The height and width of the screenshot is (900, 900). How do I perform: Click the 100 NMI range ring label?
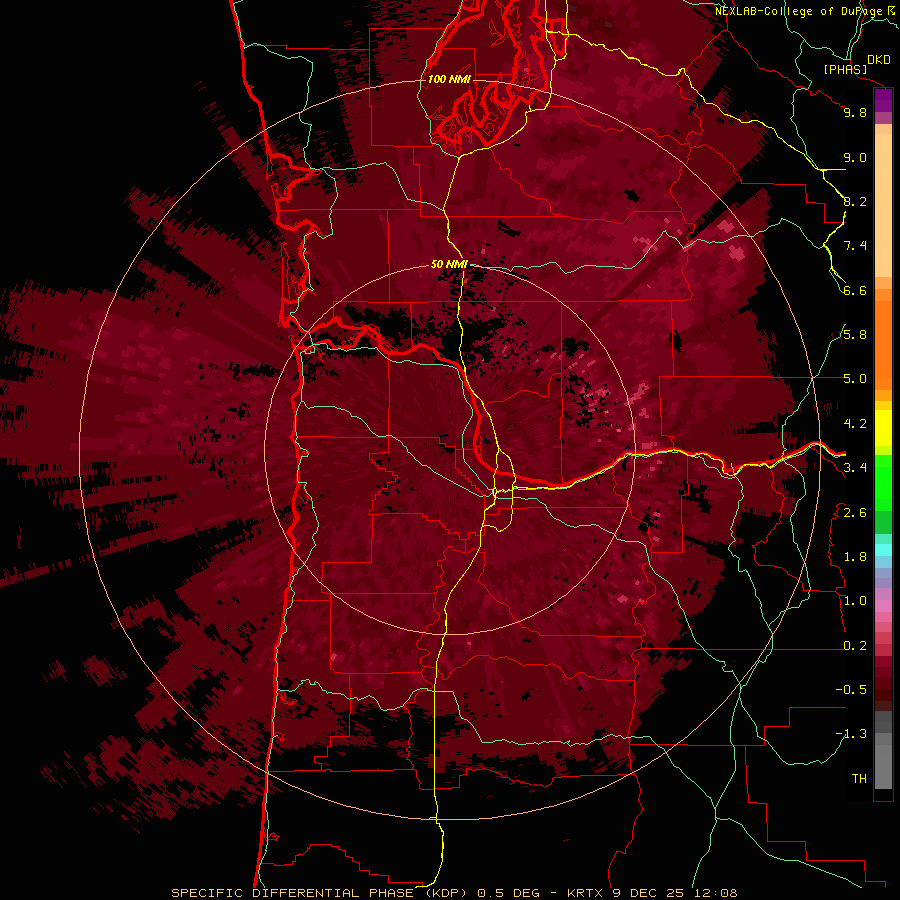(x=449, y=79)
